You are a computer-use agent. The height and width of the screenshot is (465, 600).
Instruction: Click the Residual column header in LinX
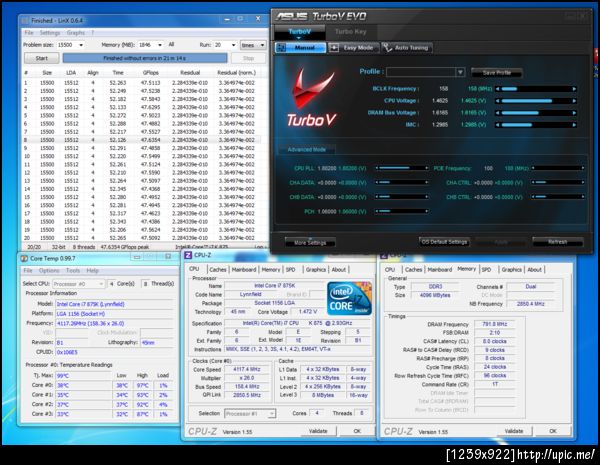coord(190,73)
